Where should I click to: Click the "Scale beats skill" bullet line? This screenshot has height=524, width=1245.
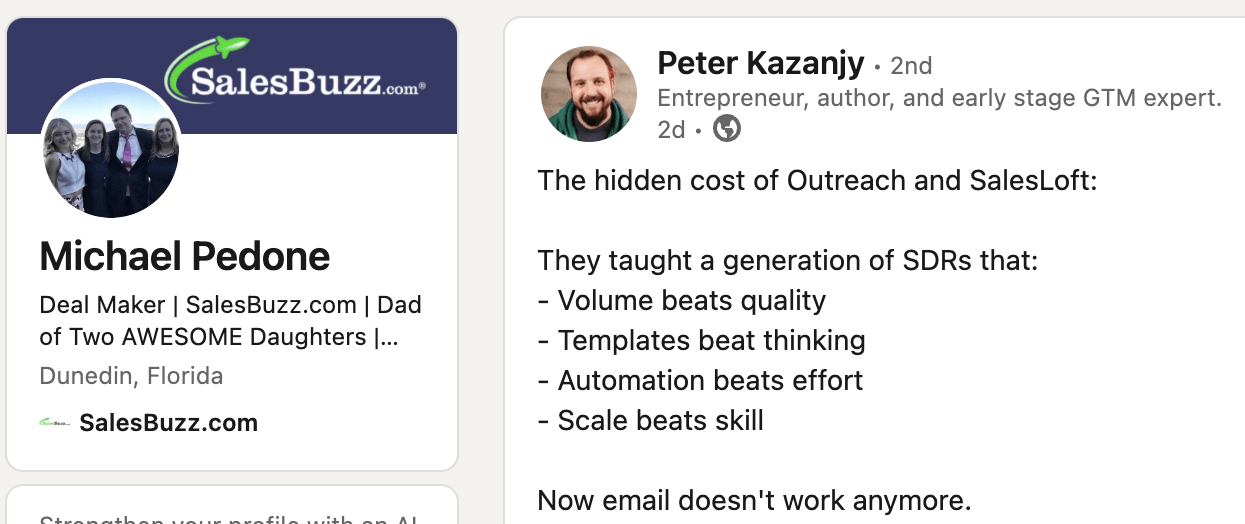pyautogui.click(x=651, y=421)
